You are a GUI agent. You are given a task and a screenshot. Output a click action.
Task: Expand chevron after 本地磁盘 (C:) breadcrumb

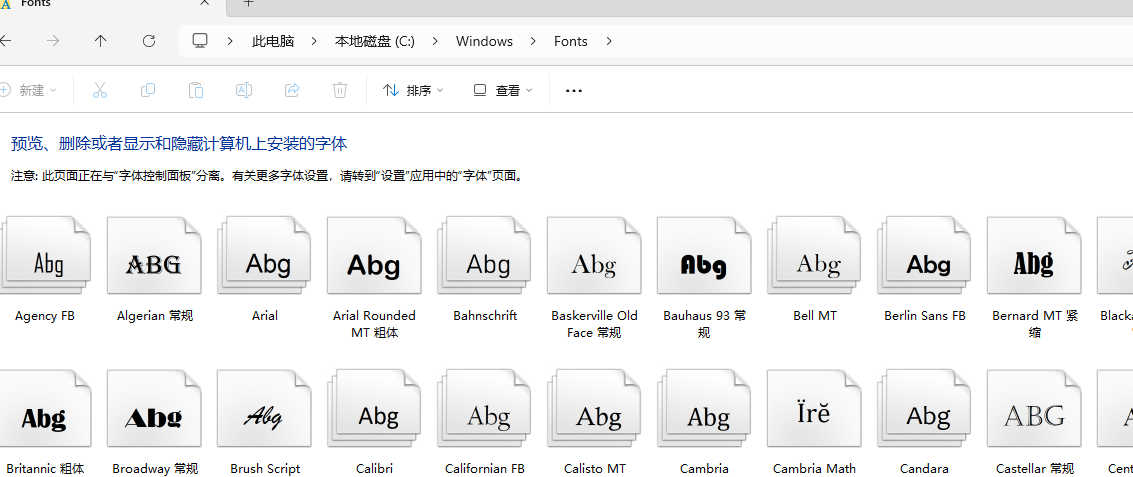(x=435, y=41)
